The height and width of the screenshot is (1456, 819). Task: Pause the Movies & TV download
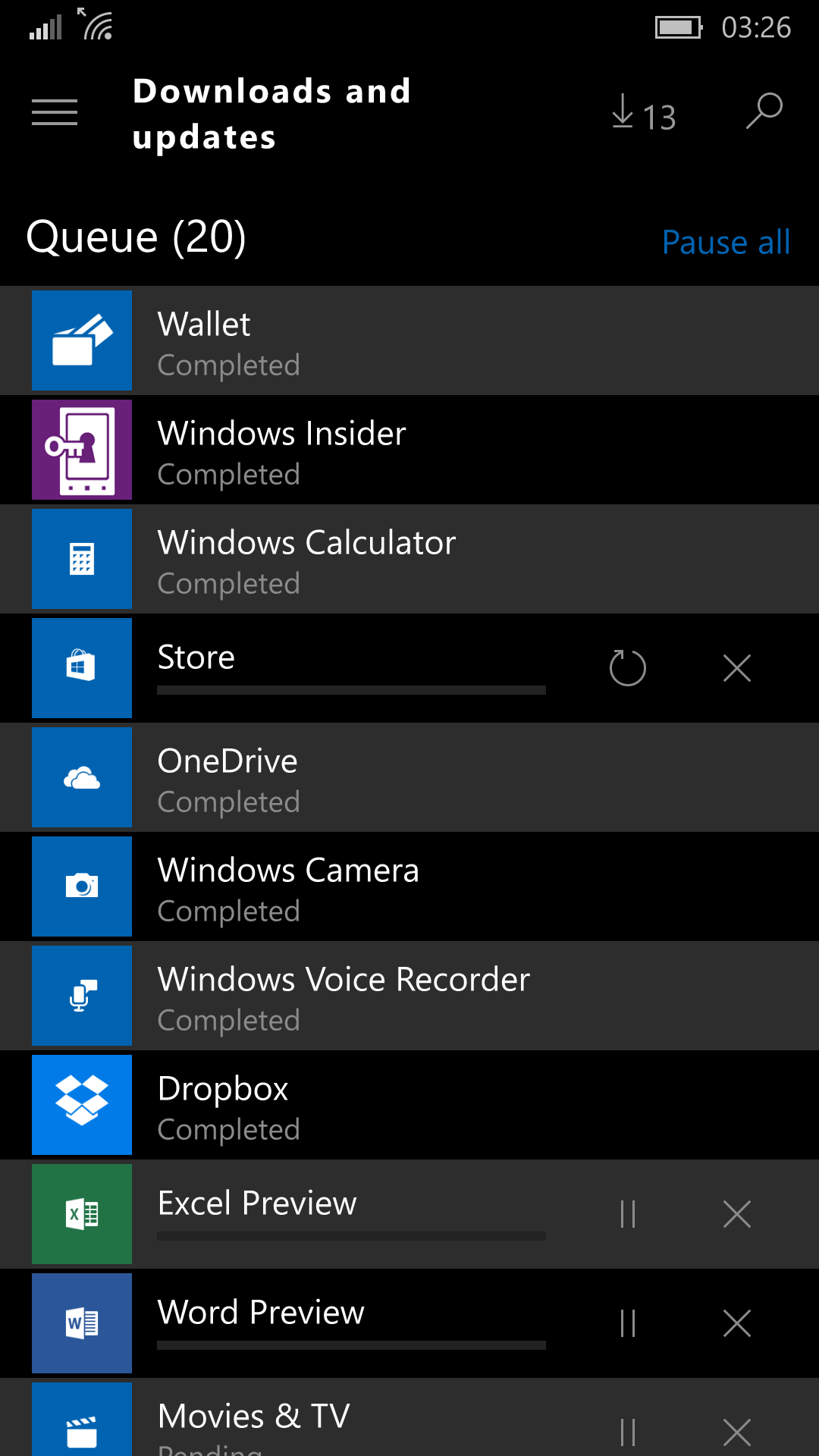click(x=627, y=1432)
